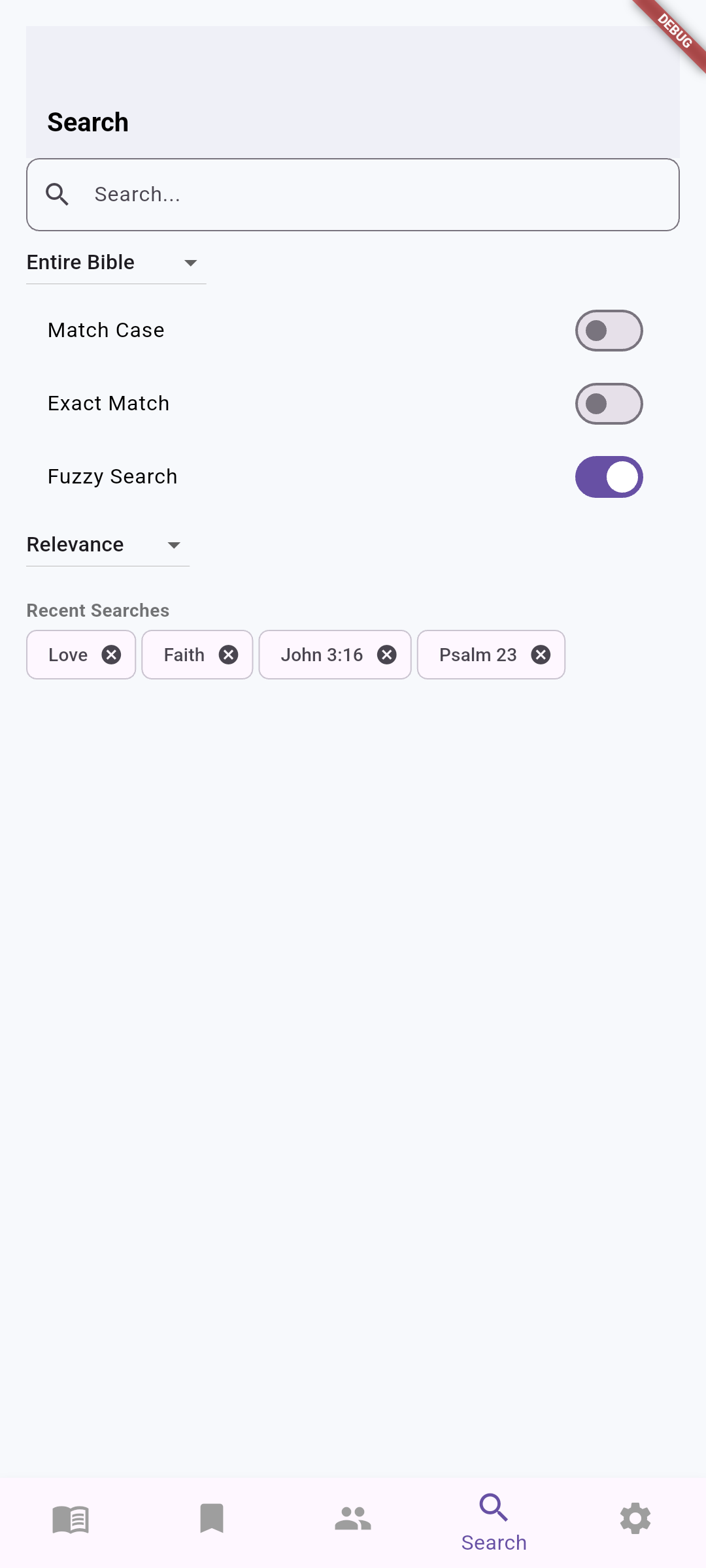This screenshot has width=706, height=1568.
Task: Select the Search tab in bottom navigation
Action: (494, 1519)
